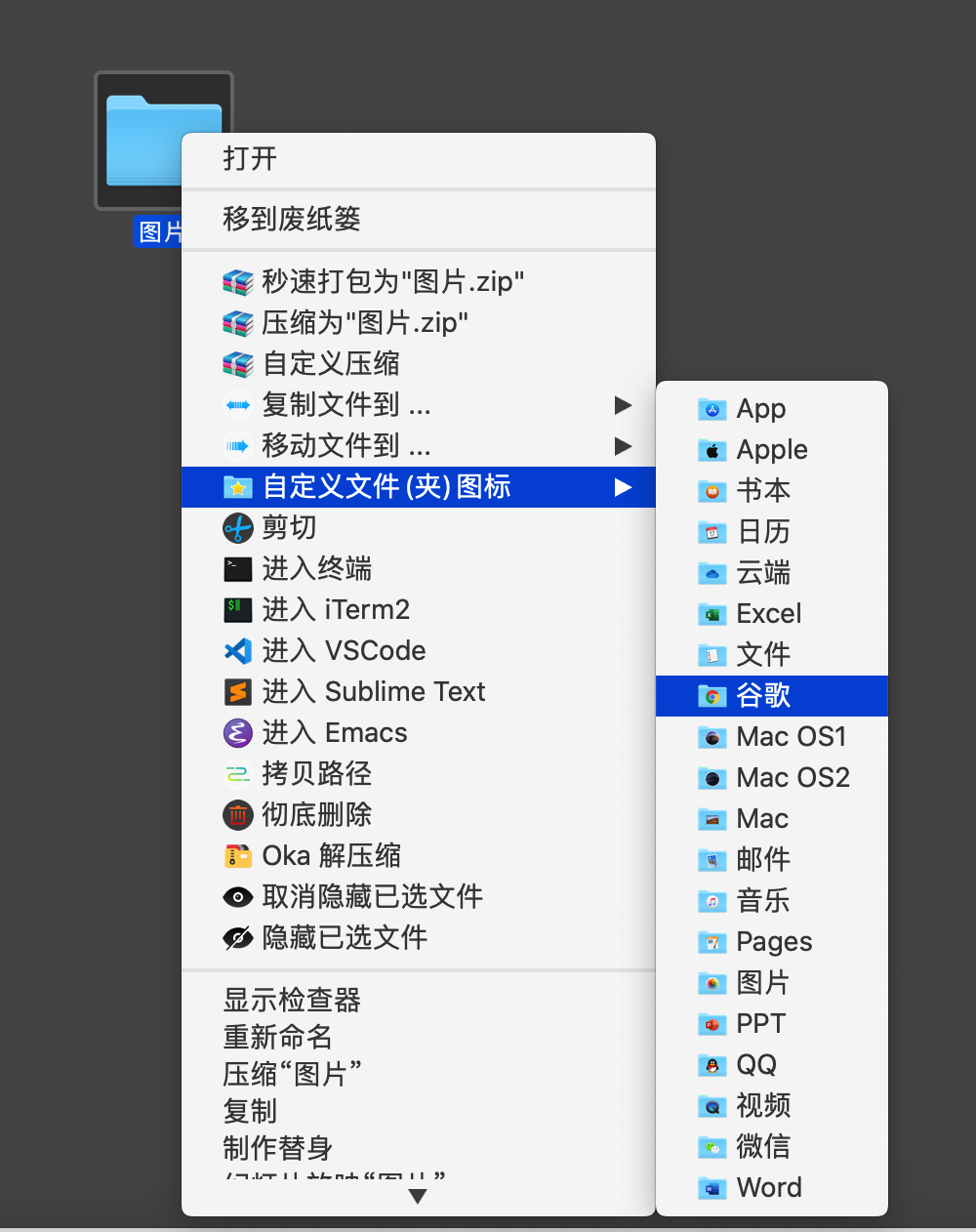Image resolution: width=976 pixels, height=1232 pixels.
Task: Click the Word folder icon
Action: pyautogui.click(x=712, y=1188)
